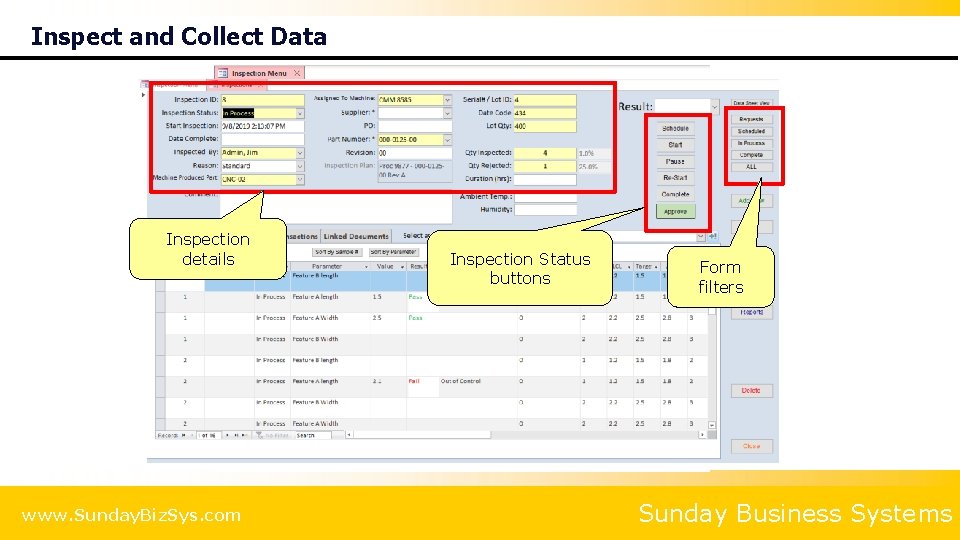Click the Start Inspection date field

pos(262,126)
